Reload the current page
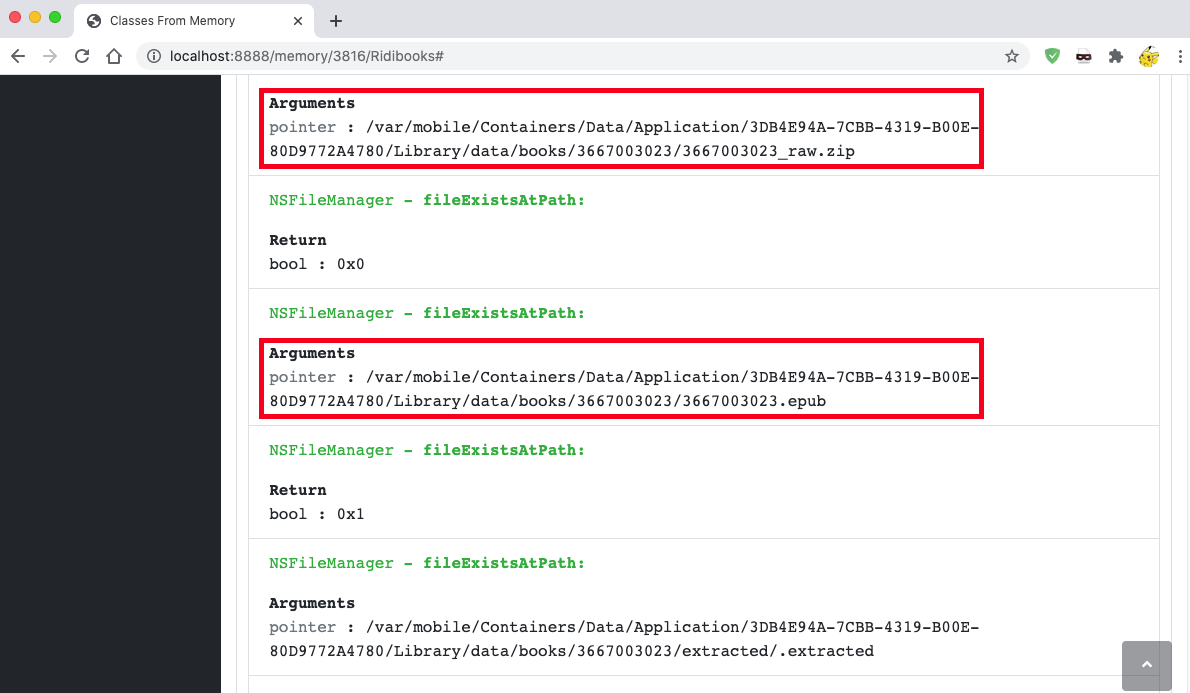Screen dimensions: 1190x693 pyautogui.click(x=82, y=56)
